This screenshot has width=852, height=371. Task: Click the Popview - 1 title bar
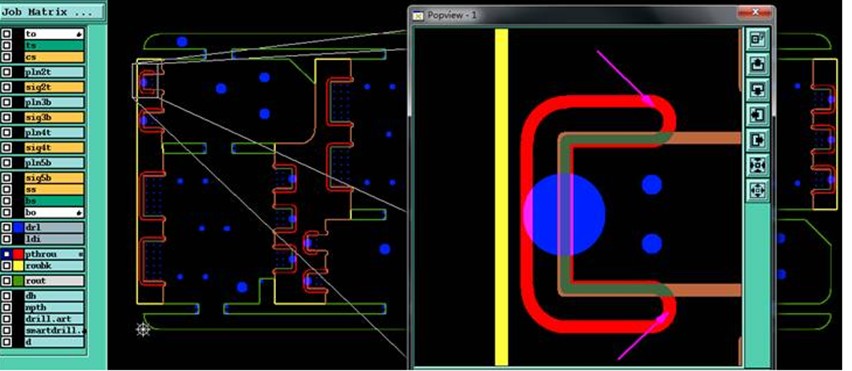tap(576, 15)
